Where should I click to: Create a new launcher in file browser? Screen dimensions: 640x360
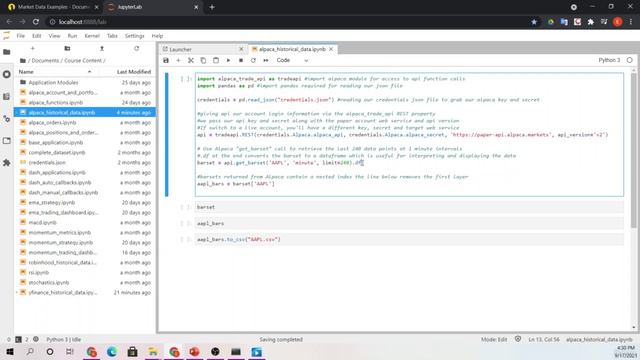[x=33, y=49]
